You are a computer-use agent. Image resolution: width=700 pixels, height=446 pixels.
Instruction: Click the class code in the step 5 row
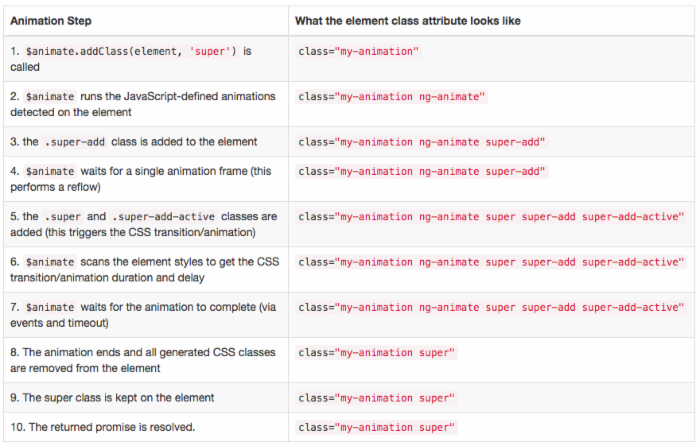click(491, 216)
